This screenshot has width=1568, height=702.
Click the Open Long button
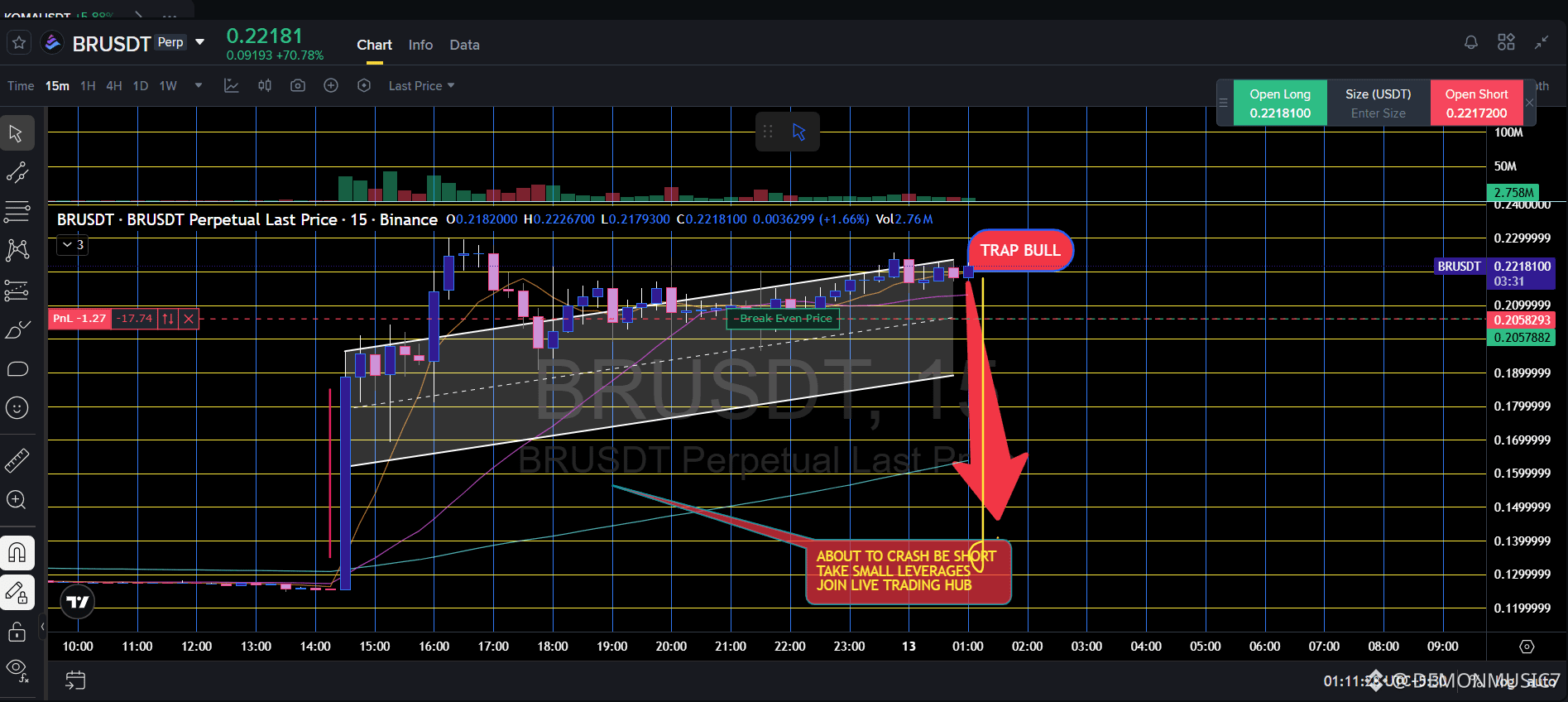[1280, 103]
